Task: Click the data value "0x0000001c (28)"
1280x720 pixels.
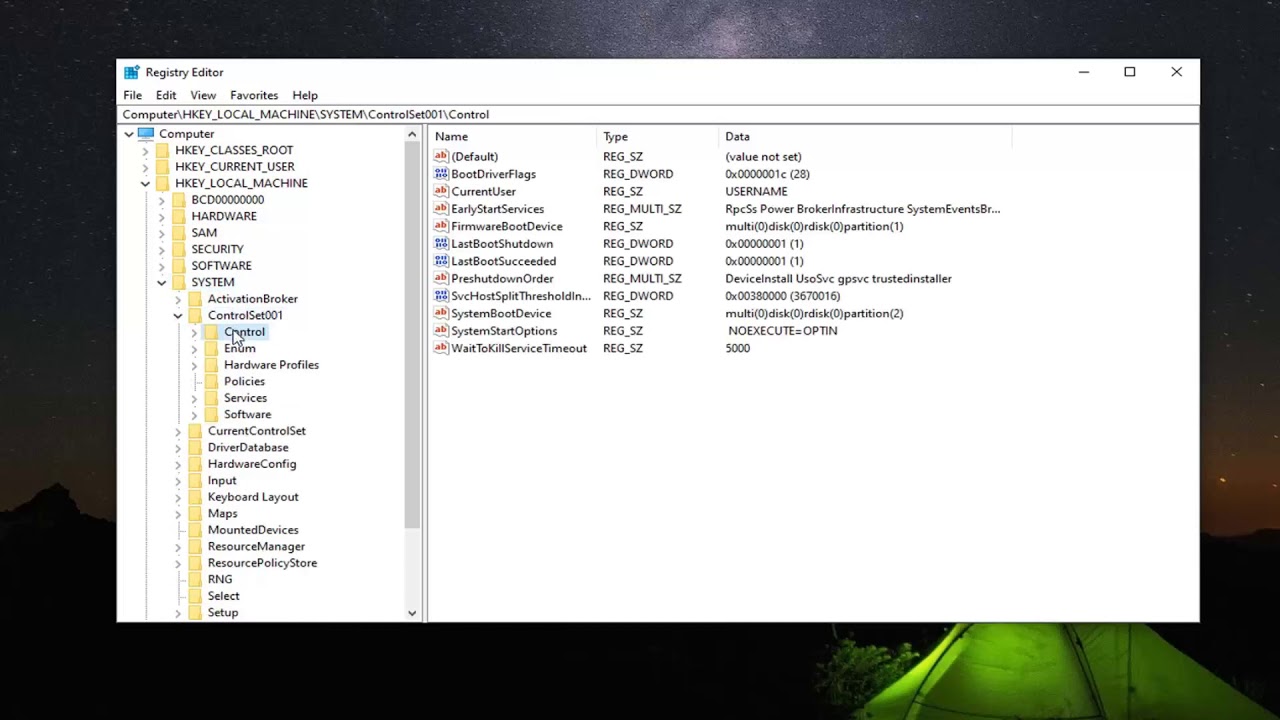Action: click(767, 174)
